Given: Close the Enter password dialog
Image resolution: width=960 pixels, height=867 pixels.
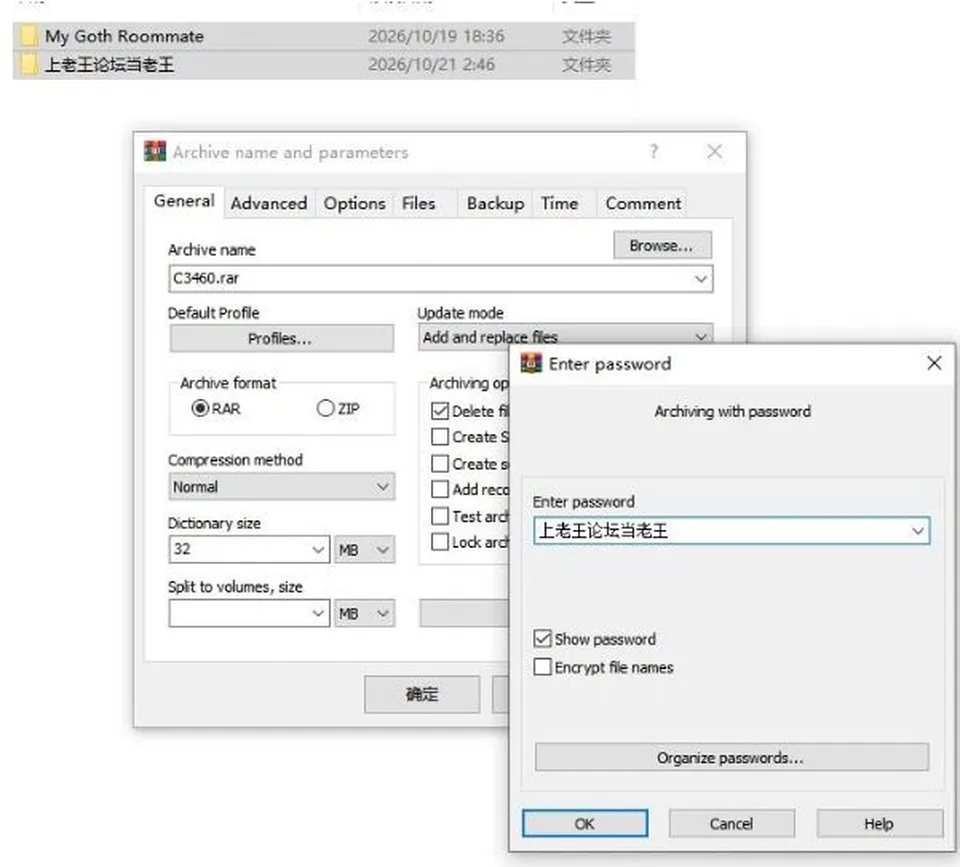Looking at the screenshot, I should point(934,363).
